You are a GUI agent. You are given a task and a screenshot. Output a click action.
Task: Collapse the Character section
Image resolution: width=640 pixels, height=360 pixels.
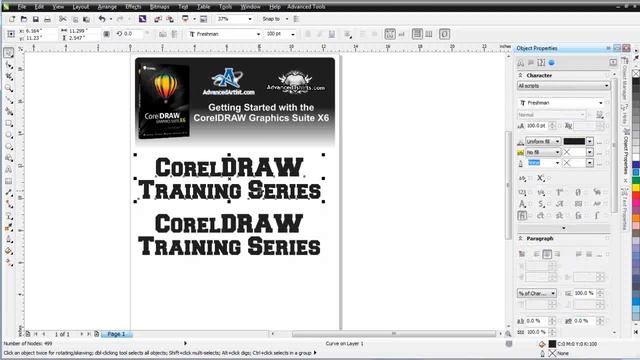point(520,76)
